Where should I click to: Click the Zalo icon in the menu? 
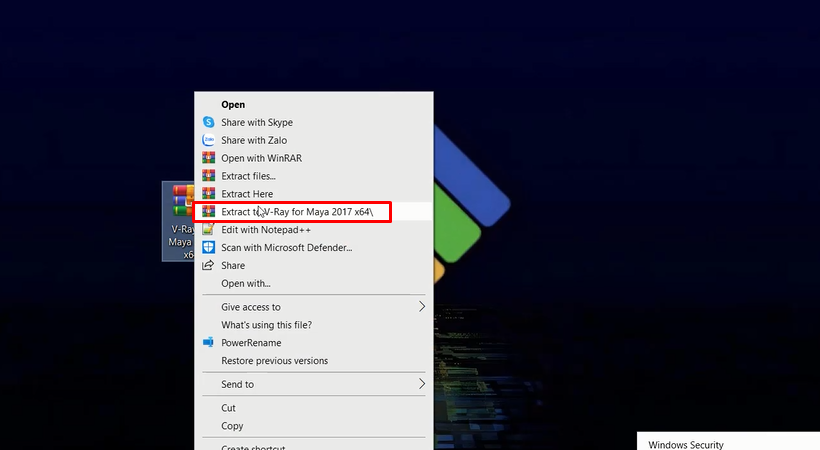[x=209, y=140]
